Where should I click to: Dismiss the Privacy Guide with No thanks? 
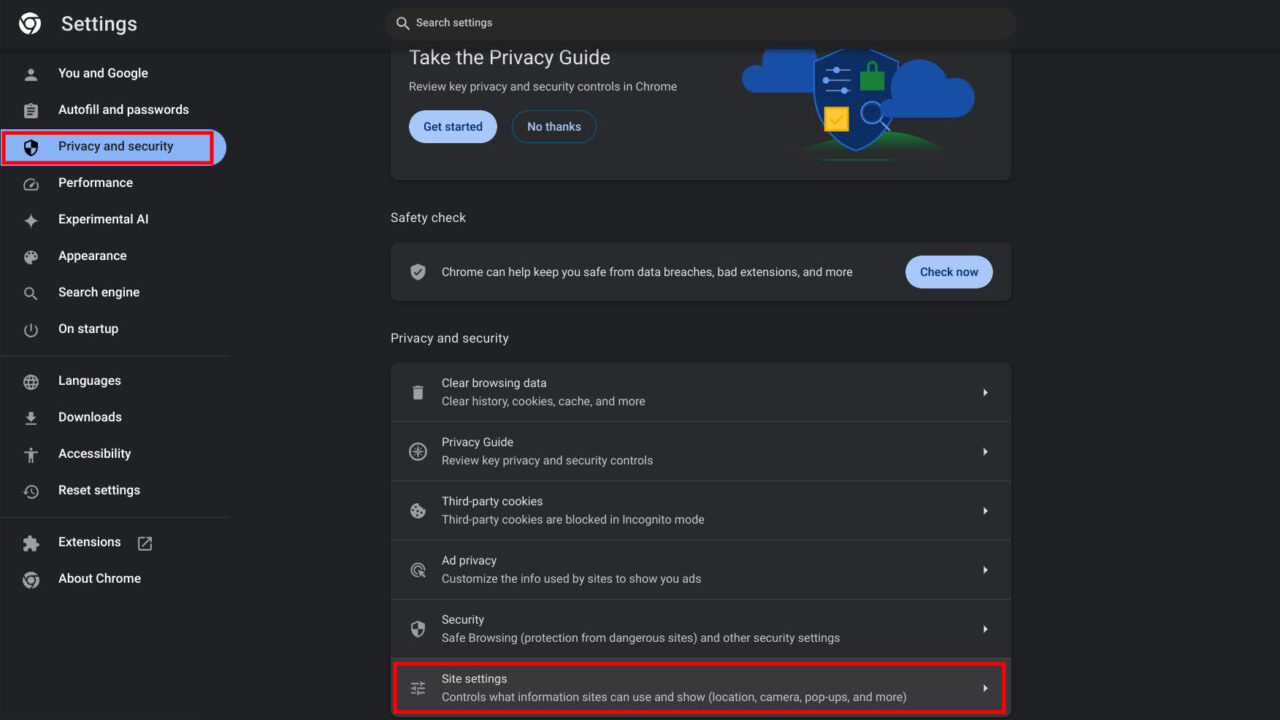tap(553, 126)
